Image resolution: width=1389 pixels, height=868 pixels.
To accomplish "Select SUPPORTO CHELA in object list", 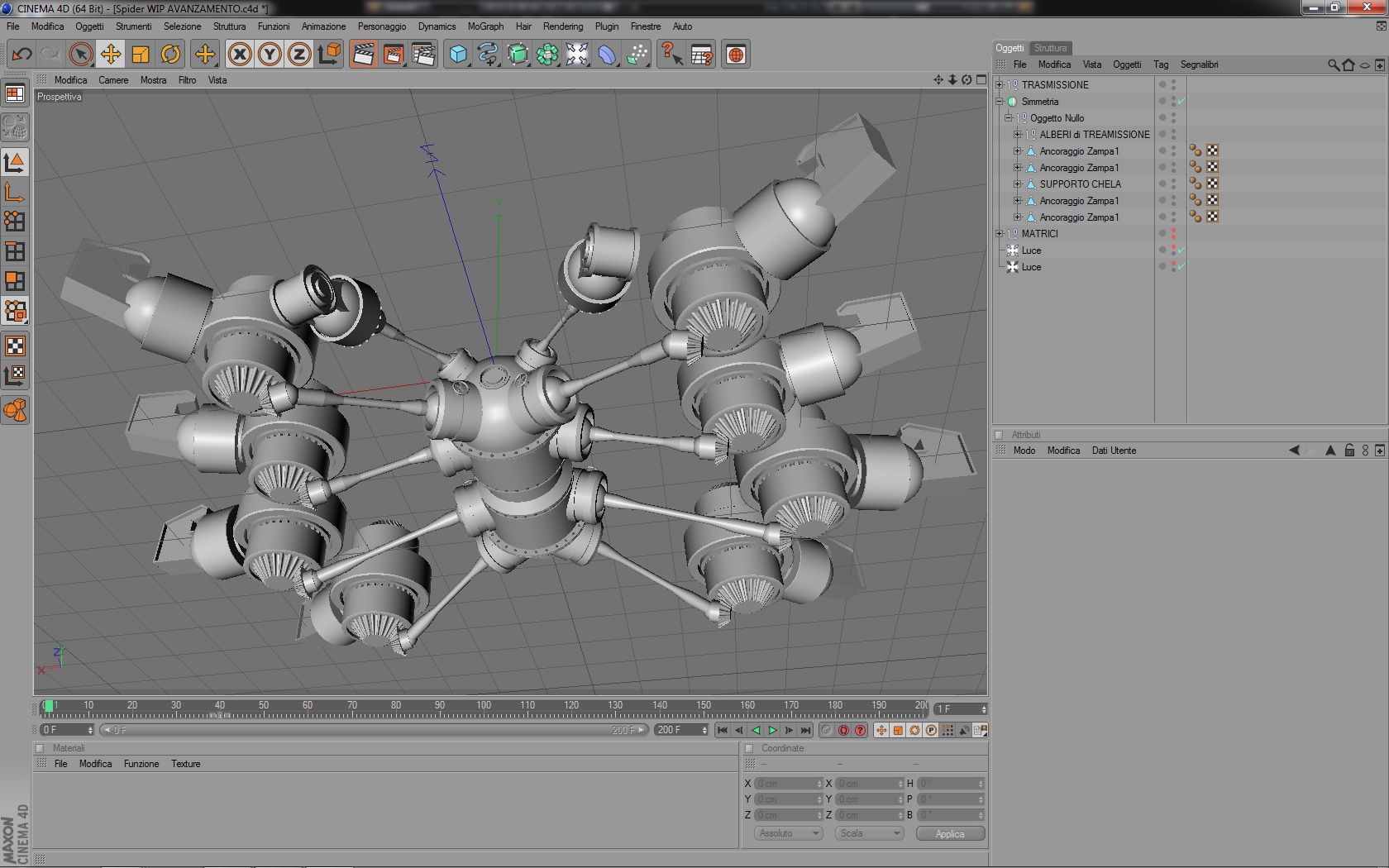I will (x=1080, y=184).
